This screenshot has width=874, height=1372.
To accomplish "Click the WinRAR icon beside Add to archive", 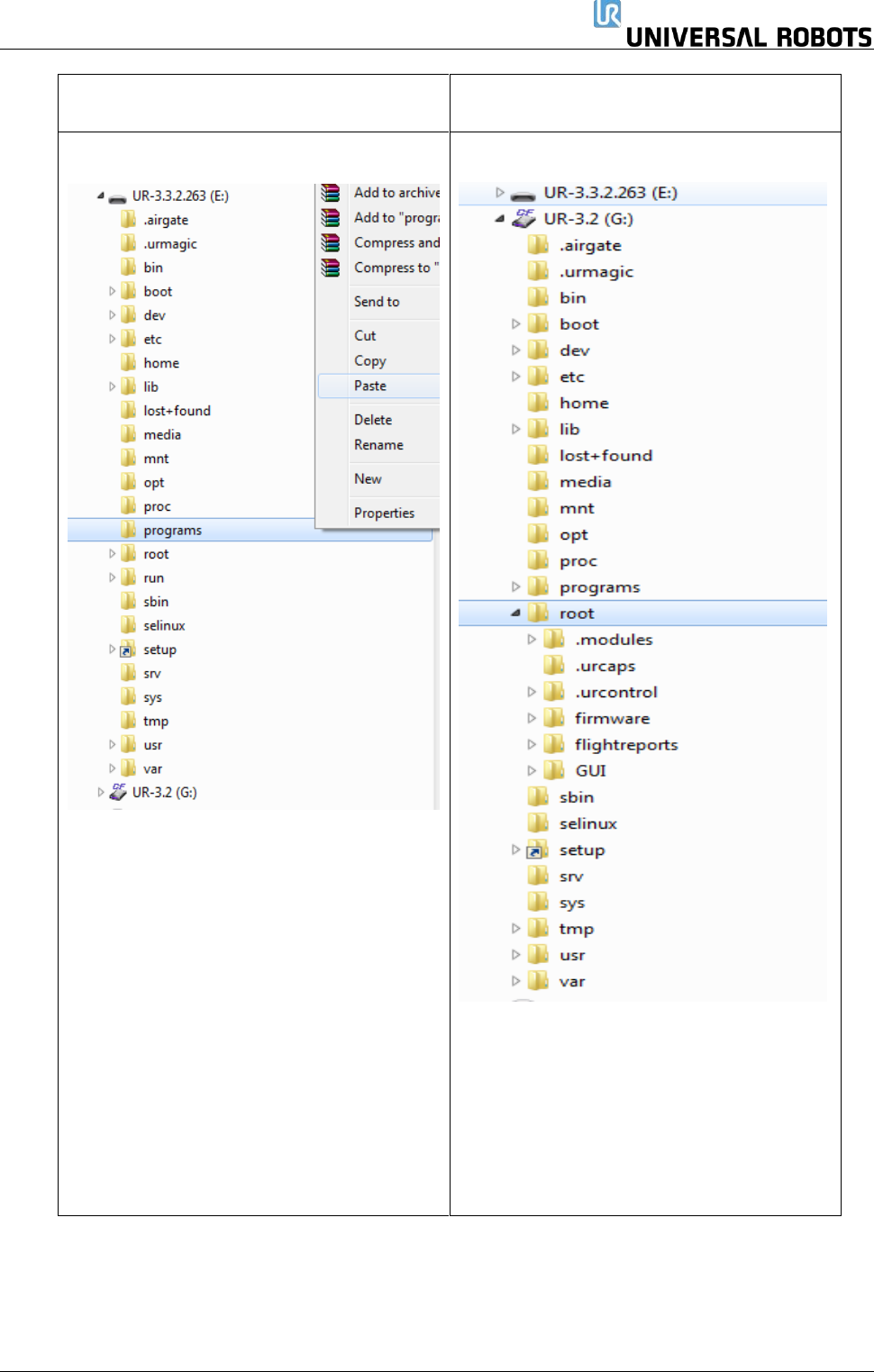I will pos(331,193).
